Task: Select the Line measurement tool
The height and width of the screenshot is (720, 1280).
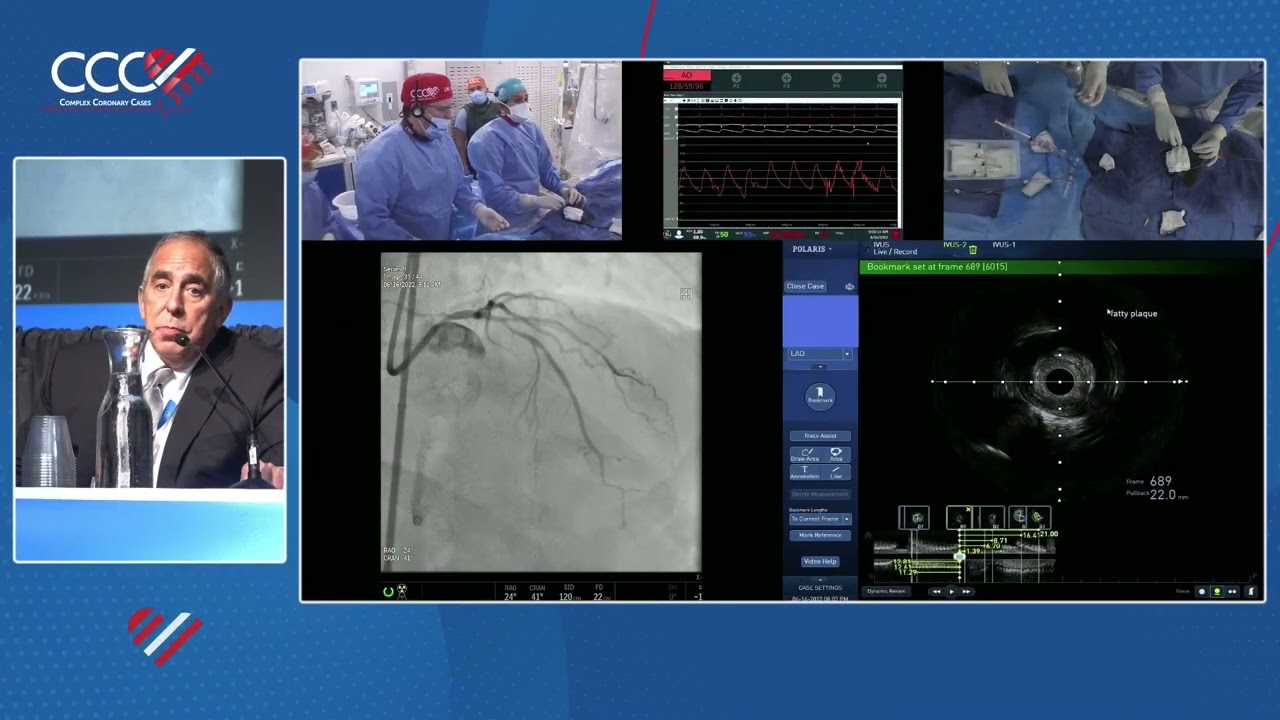Action: (836, 472)
